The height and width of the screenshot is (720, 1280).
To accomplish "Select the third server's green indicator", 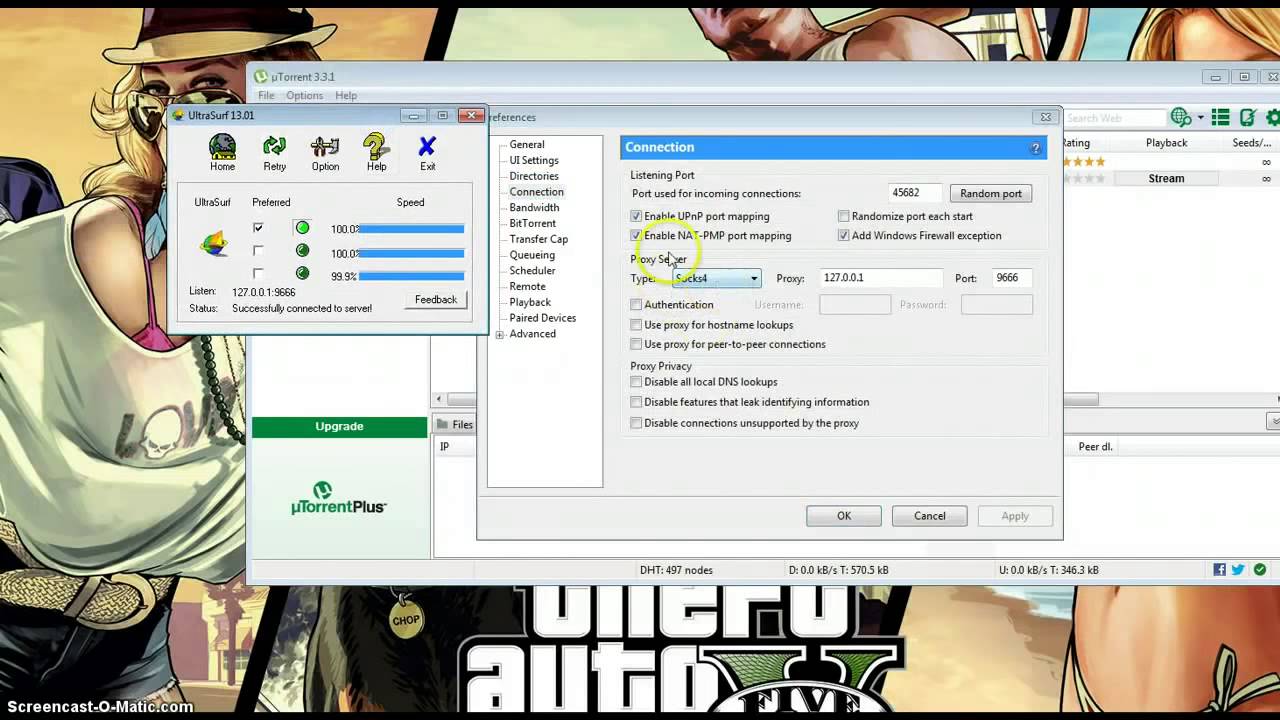I will [x=302, y=274].
